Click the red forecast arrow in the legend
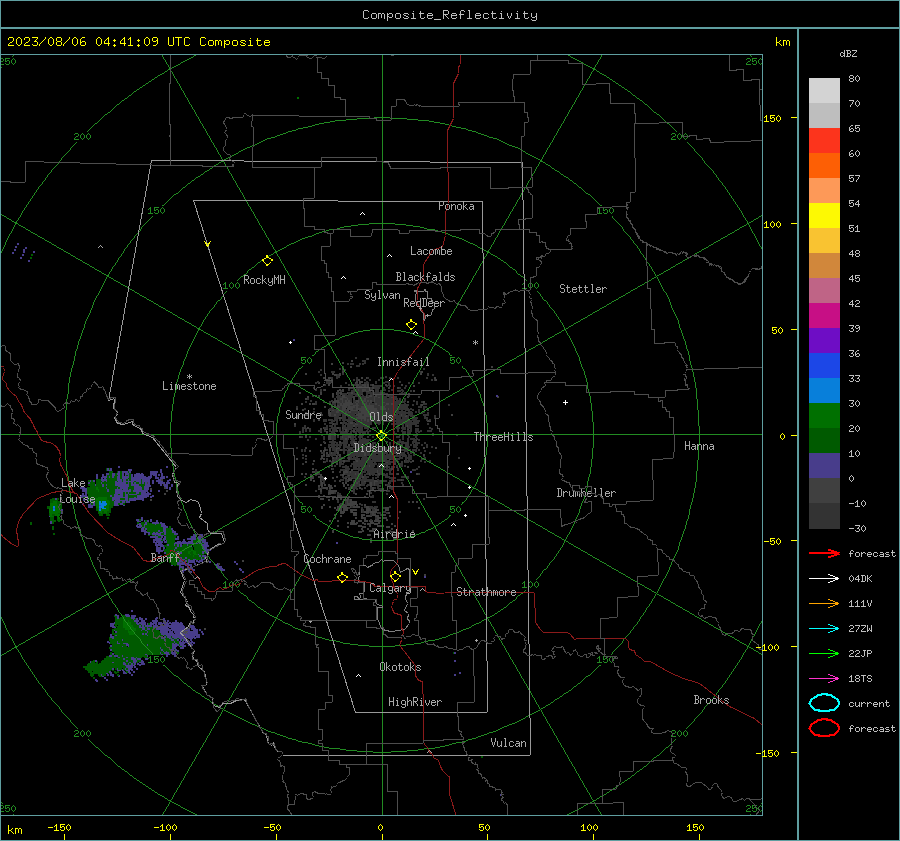 tap(824, 553)
